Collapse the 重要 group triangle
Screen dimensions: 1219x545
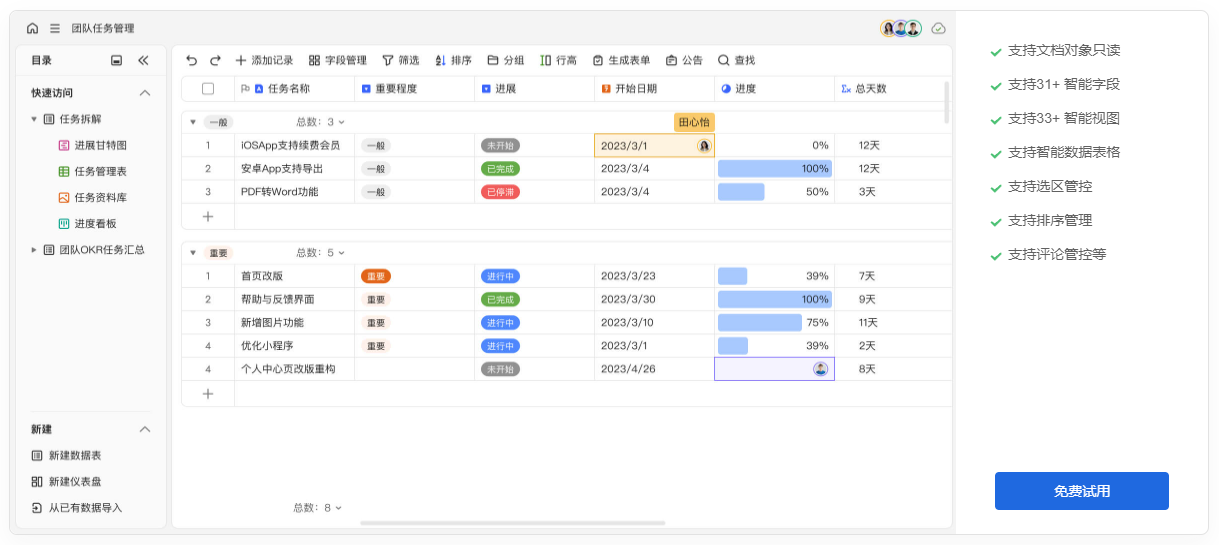click(x=193, y=253)
